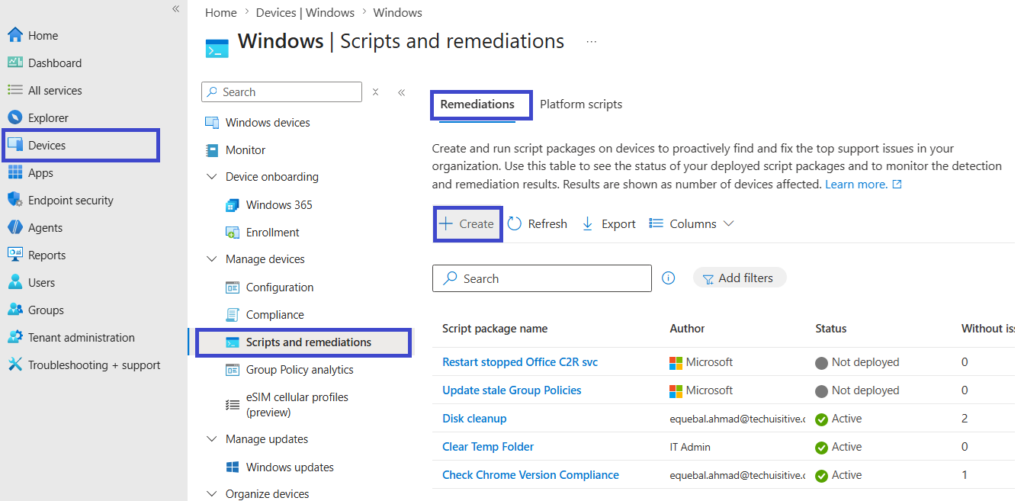Collapse the Manage updates section
The image size is (1024, 501).
point(212,439)
